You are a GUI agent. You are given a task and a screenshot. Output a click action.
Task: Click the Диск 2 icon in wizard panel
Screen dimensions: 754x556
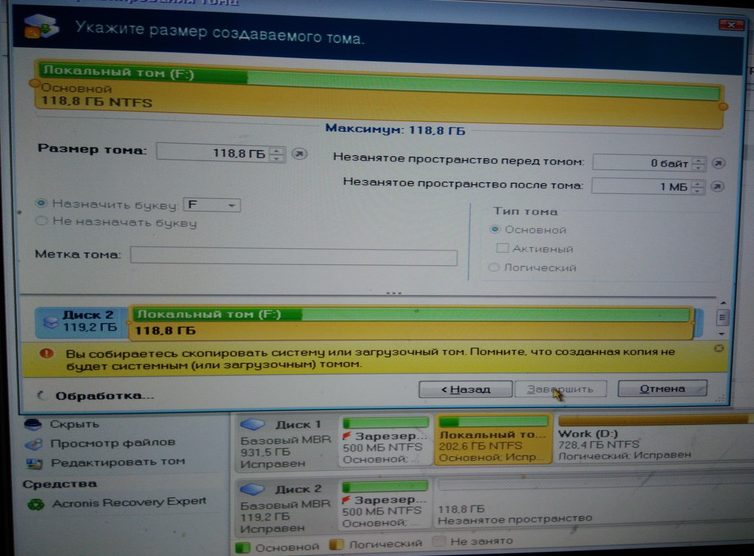(50, 322)
